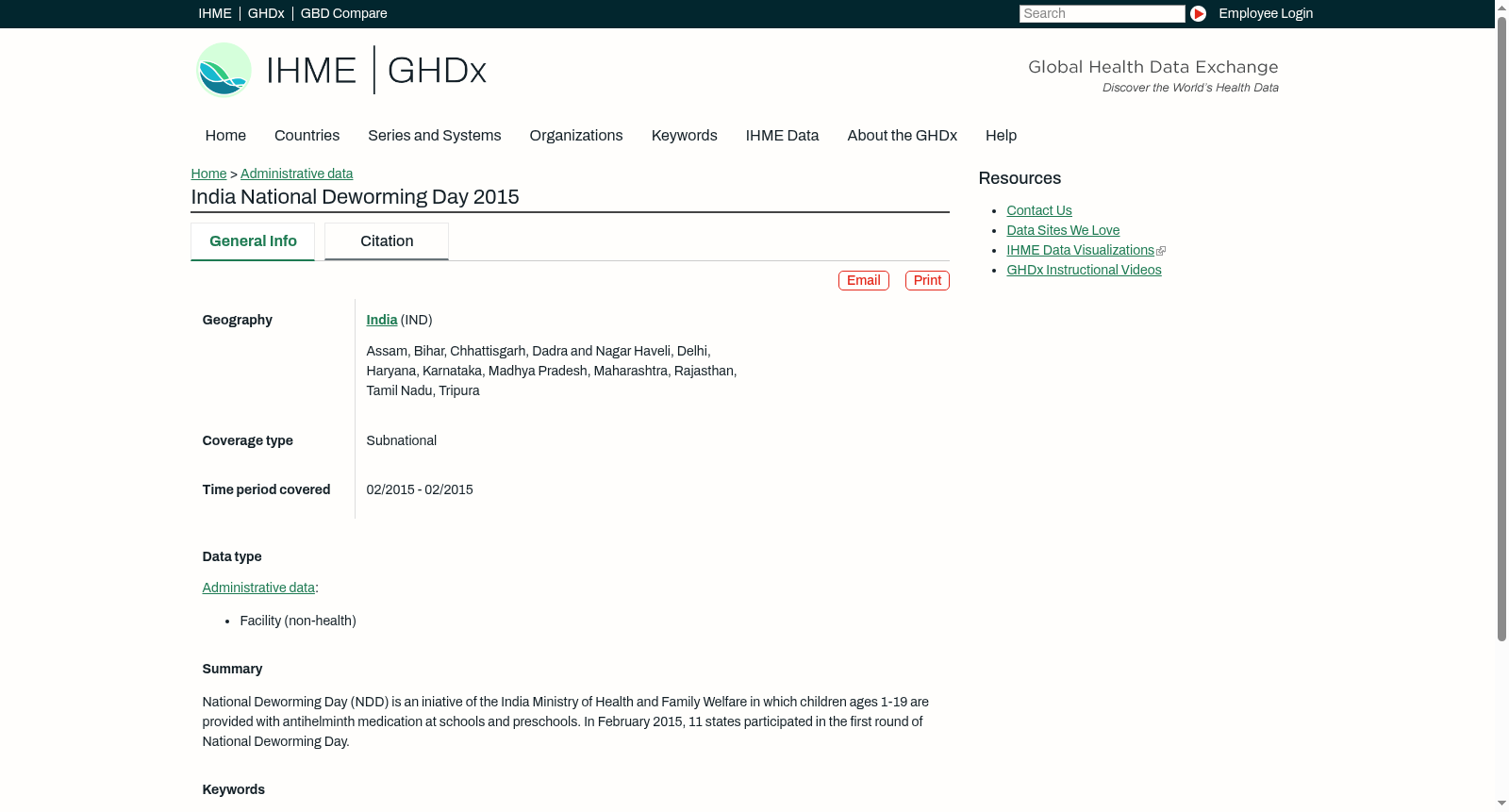Click the Home breadcrumb link
The height and width of the screenshot is (812, 1509).
click(208, 174)
